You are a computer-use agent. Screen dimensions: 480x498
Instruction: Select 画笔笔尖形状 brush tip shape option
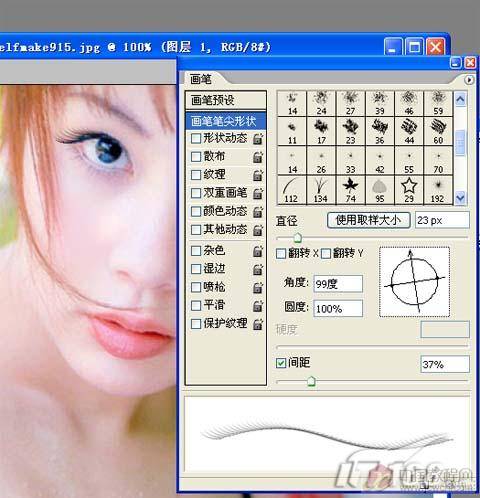tap(226, 121)
